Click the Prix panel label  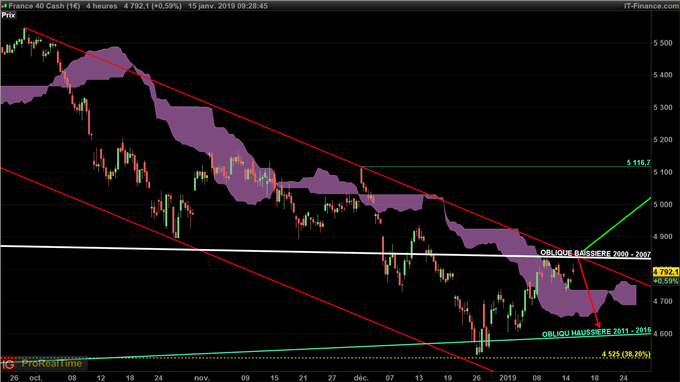(x=8, y=15)
